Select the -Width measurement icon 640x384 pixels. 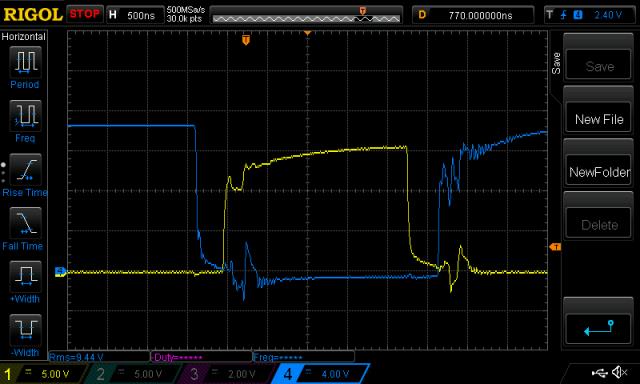[25, 330]
